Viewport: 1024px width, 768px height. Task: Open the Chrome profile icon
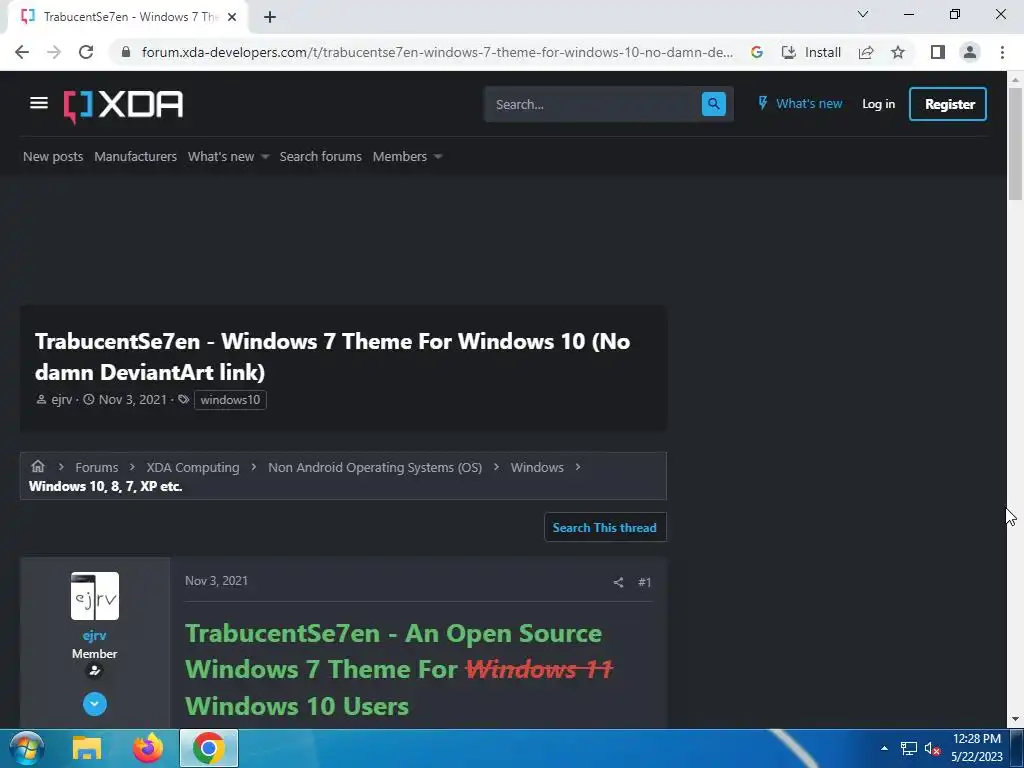pos(970,52)
